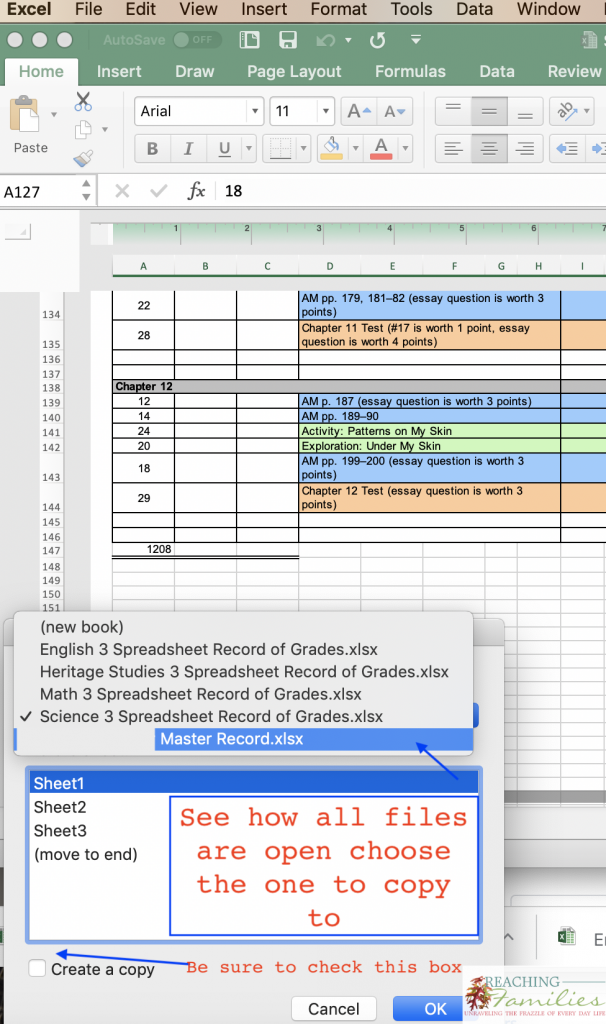Align text to bottom

coord(525,111)
